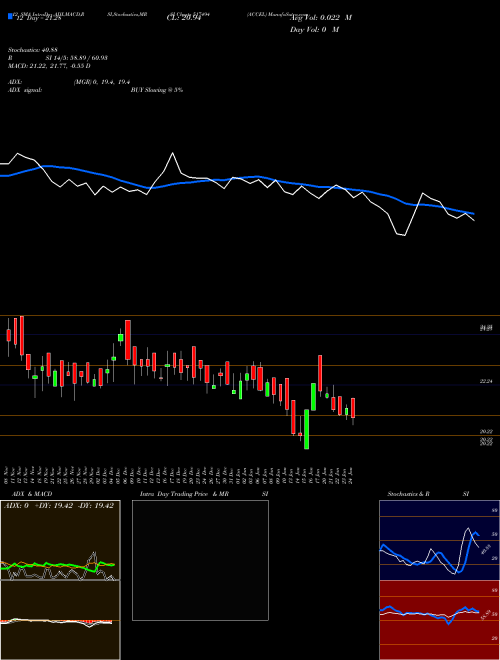Click the 'Day Vol: 0 M' readout
Image resolution: width=500 pixels, height=660 pixels.
(x=314, y=29)
